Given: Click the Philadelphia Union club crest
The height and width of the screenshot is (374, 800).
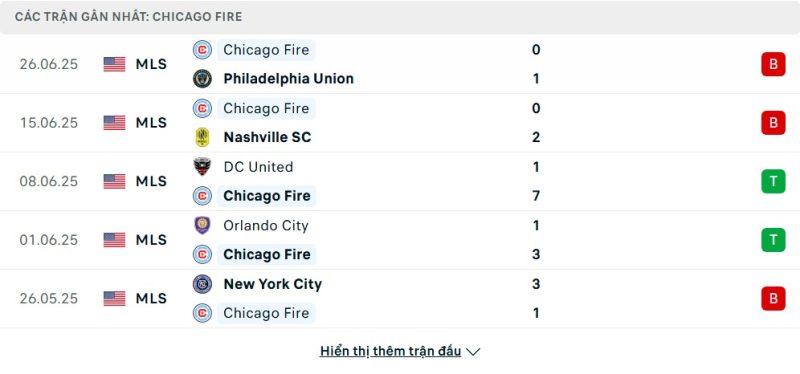Looking at the screenshot, I should click(202, 79).
